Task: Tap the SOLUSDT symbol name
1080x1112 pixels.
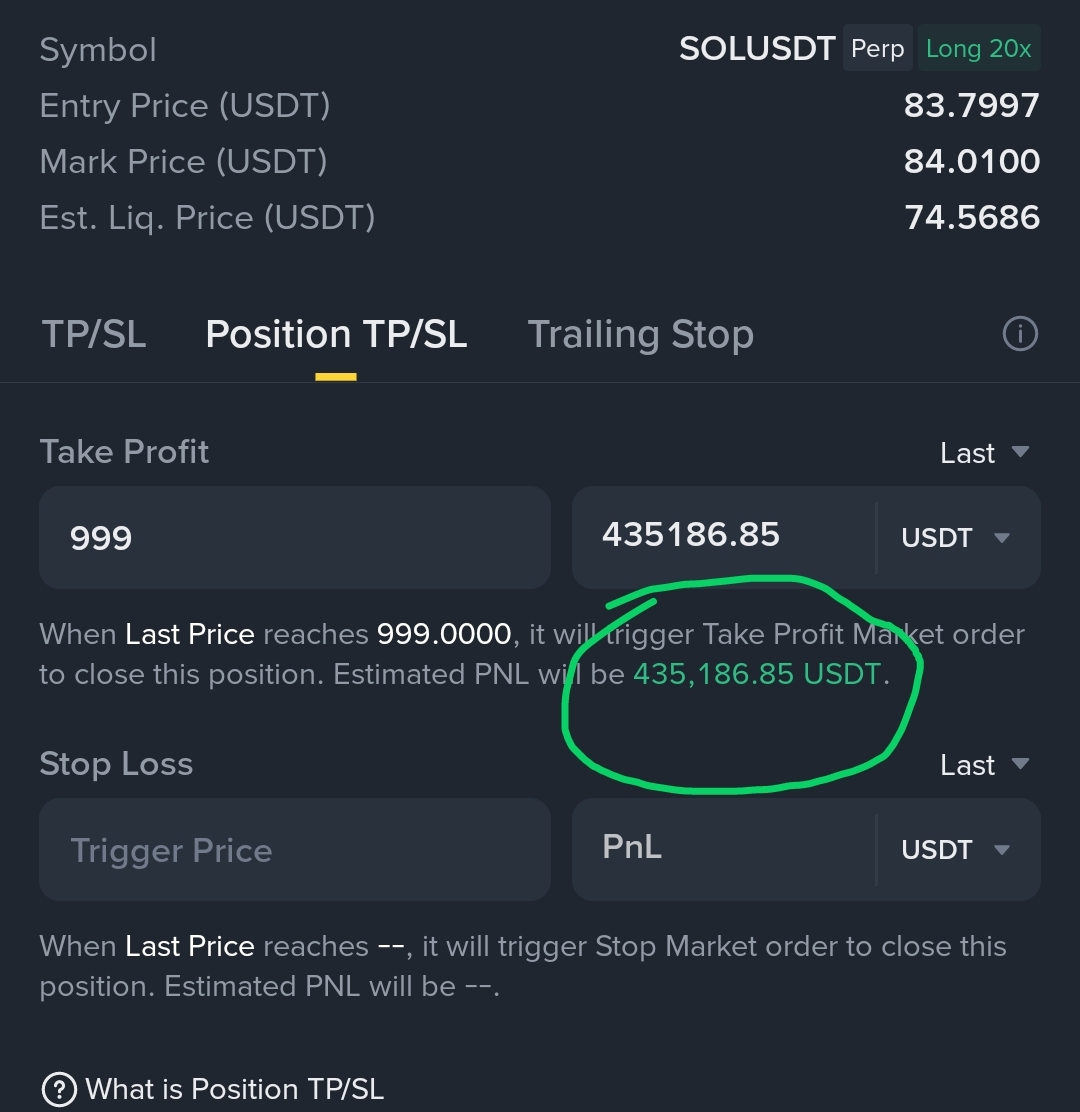Action: 757,48
